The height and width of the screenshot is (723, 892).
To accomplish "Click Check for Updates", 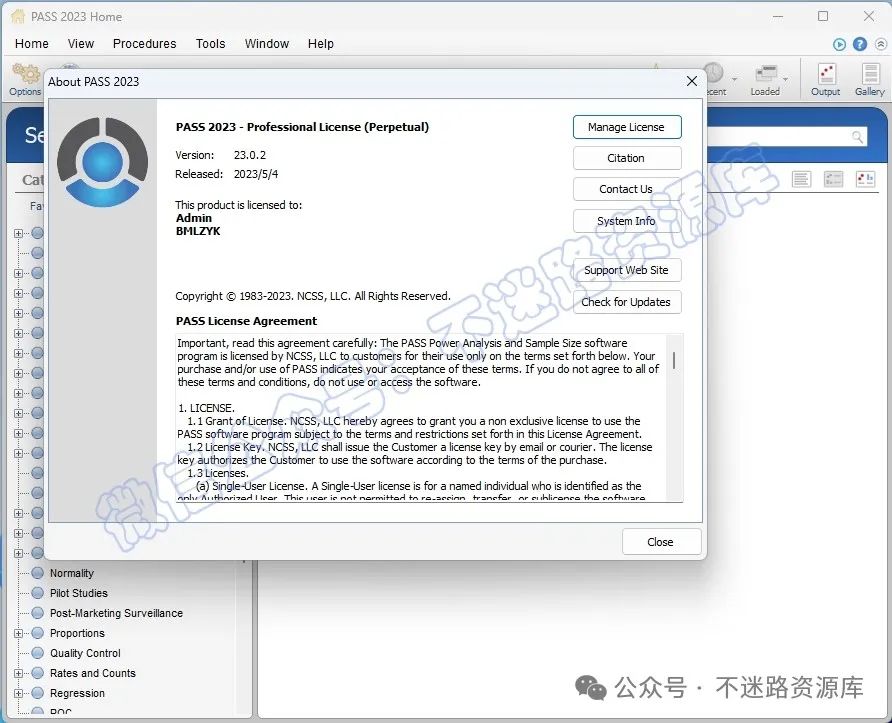I will click(x=627, y=302).
